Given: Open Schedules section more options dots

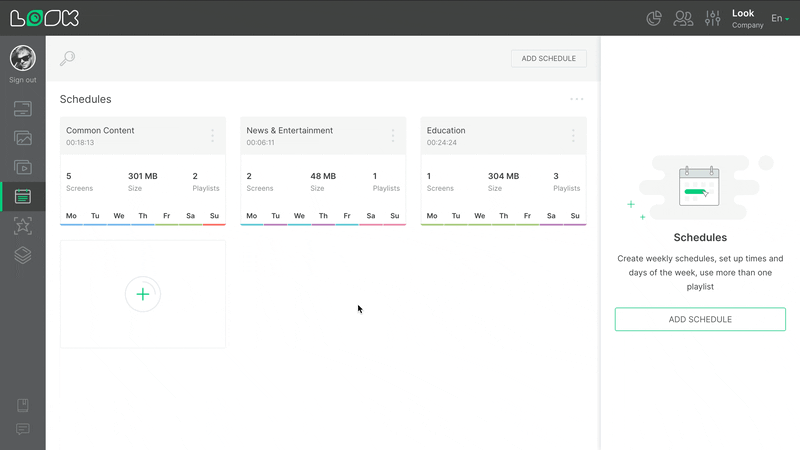Looking at the screenshot, I should [576, 99].
